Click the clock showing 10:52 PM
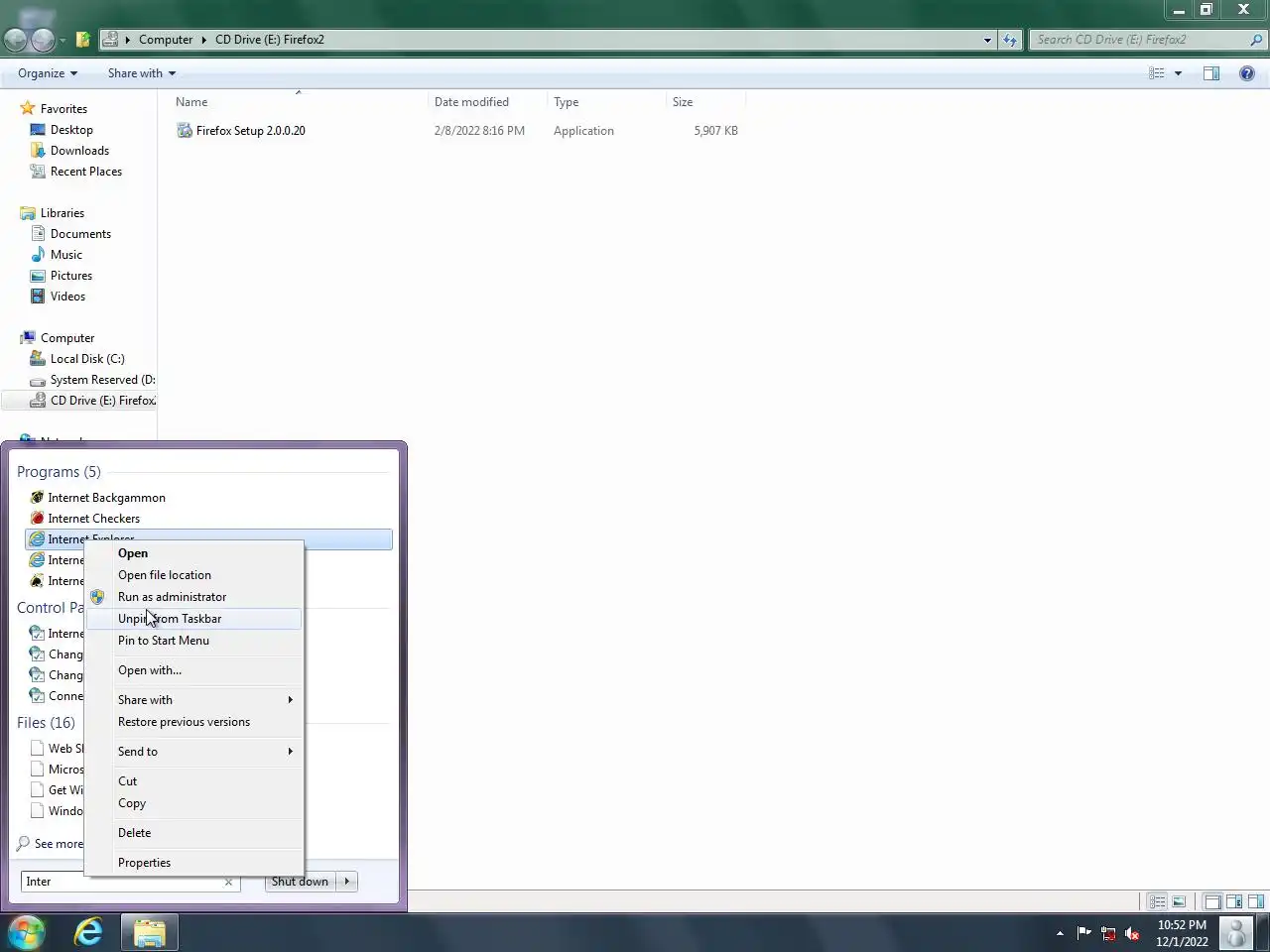1270x952 pixels. tap(1182, 933)
